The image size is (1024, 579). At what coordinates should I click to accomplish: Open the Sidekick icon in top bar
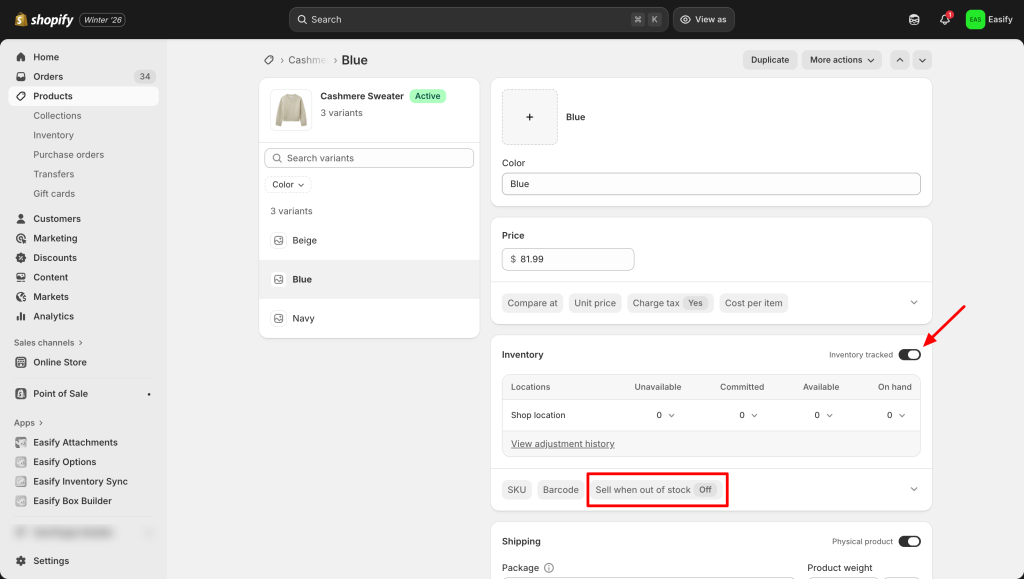click(913, 19)
